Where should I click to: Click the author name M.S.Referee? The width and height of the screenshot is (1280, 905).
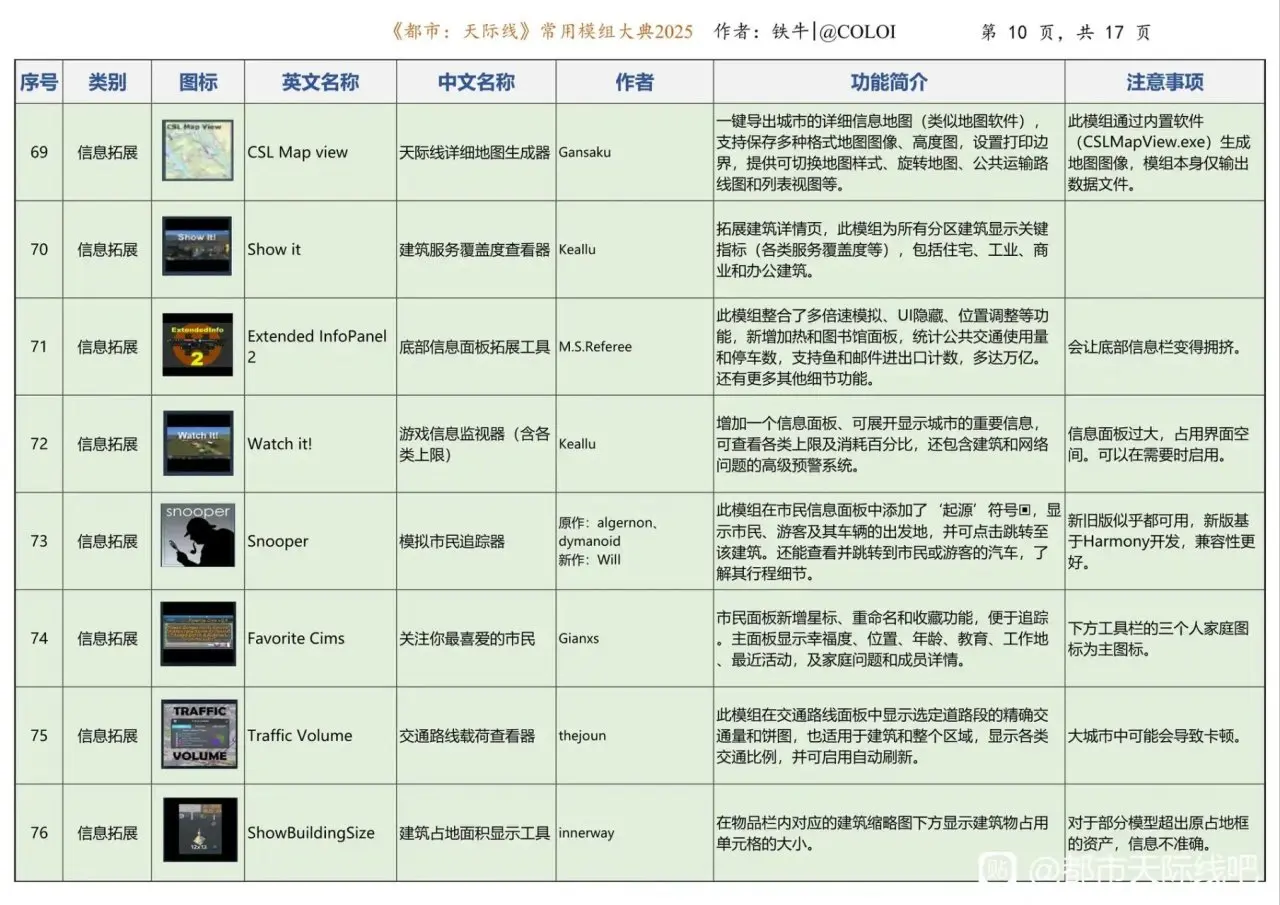click(595, 347)
